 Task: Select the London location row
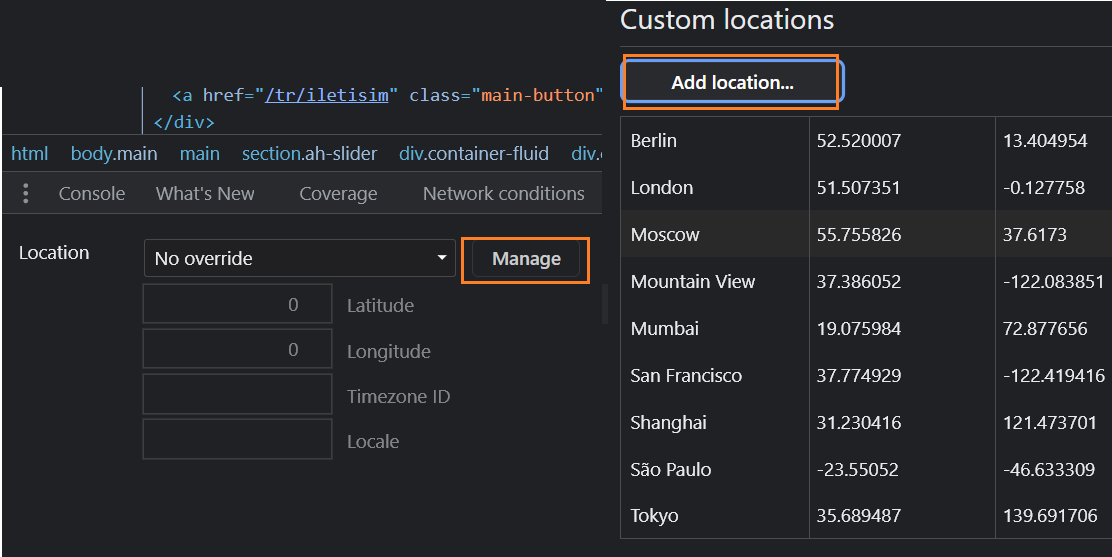coord(866,187)
